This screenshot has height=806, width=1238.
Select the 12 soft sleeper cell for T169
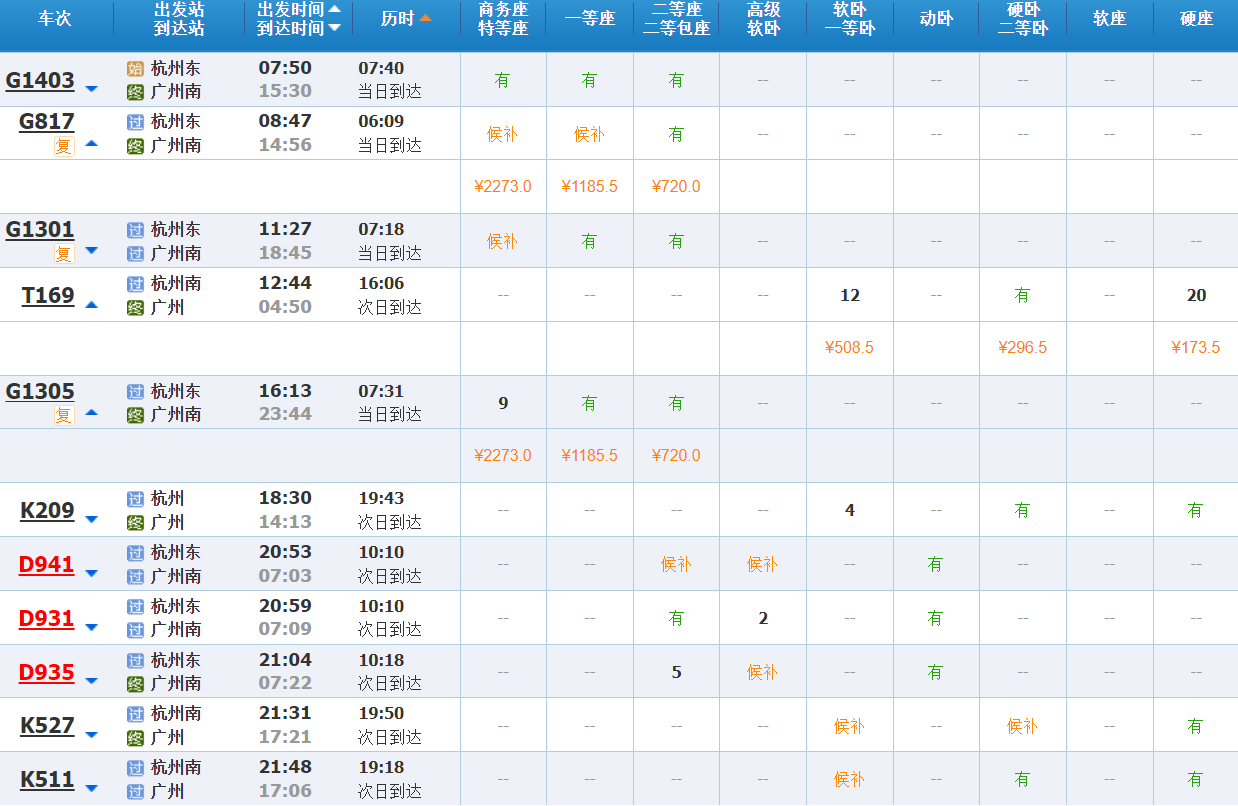(x=850, y=295)
